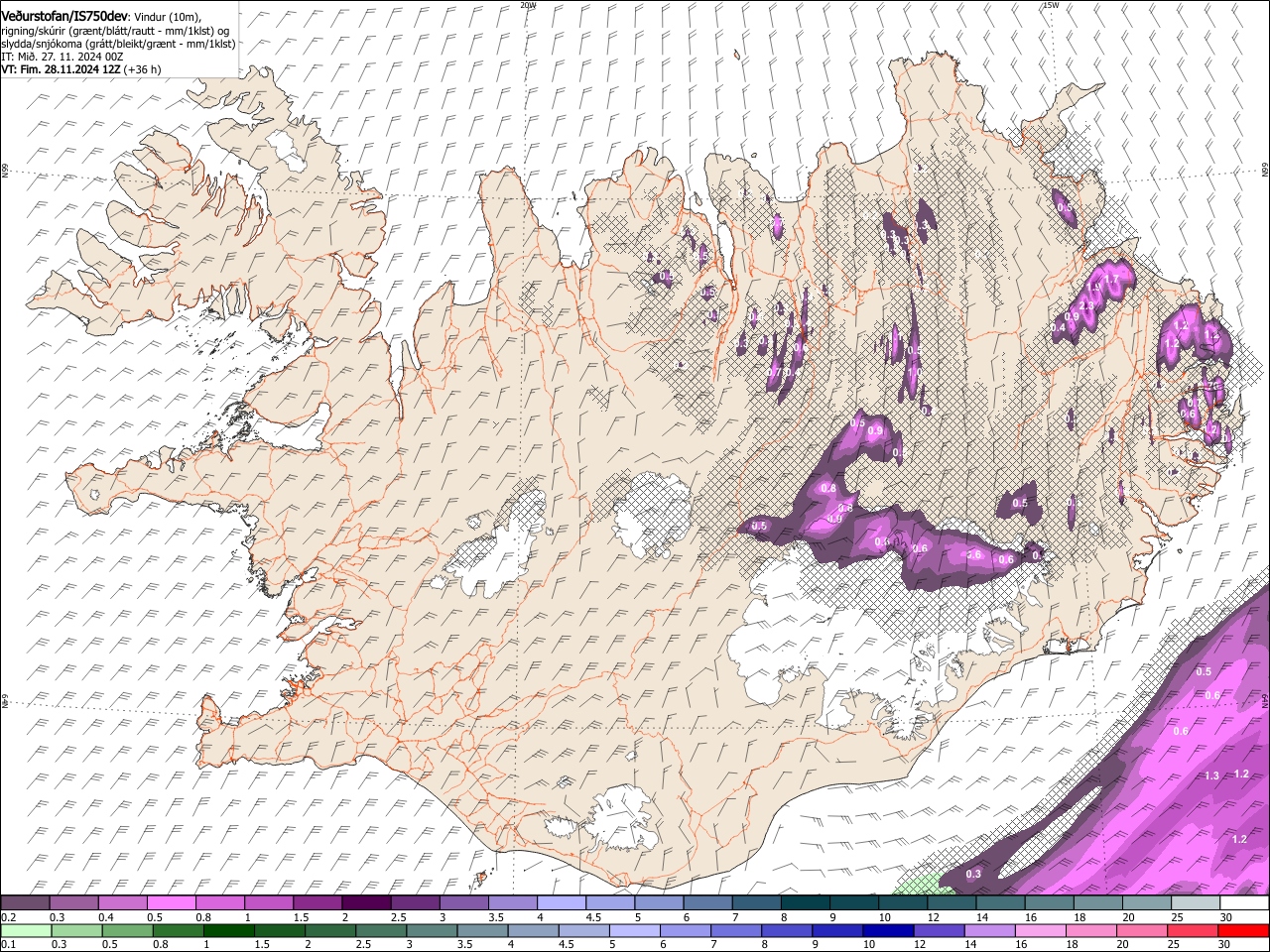Click the '20' label under the lower legend
Screen dimensions: 1270x952
coord(1122,944)
